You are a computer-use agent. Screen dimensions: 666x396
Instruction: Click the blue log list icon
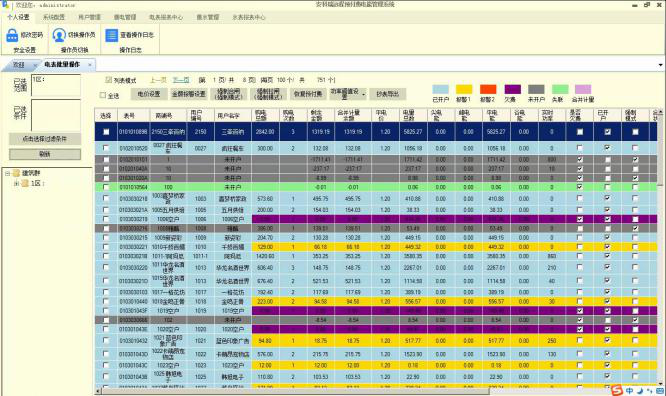point(111,35)
